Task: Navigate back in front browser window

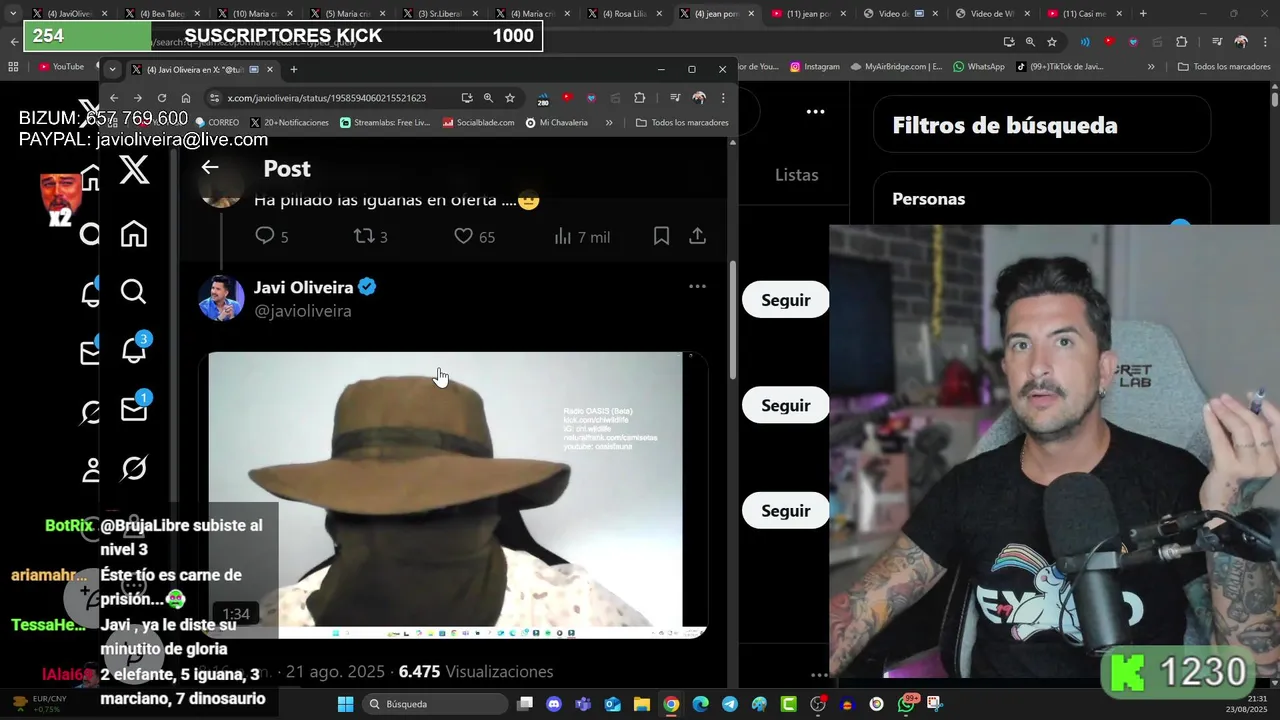Action: [114, 98]
